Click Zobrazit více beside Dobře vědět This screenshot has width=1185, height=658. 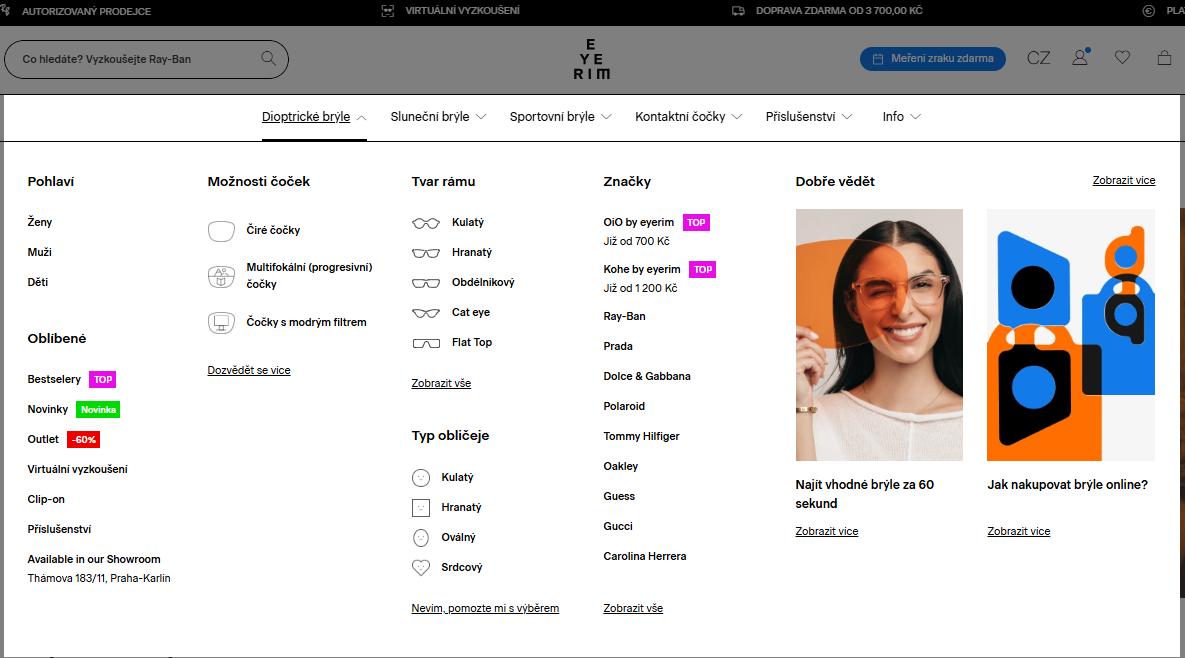coord(1124,181)
